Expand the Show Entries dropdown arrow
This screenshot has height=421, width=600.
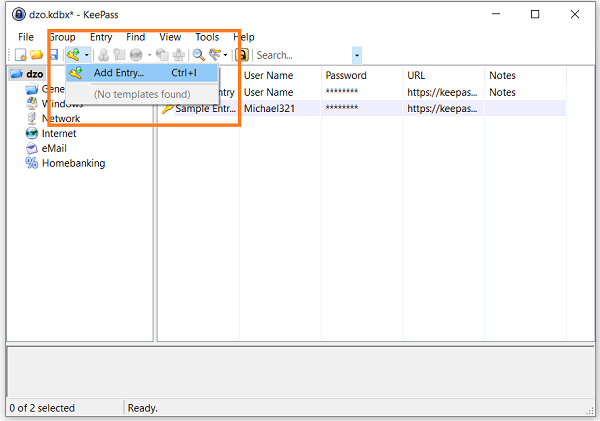click(x=225, y=55)
